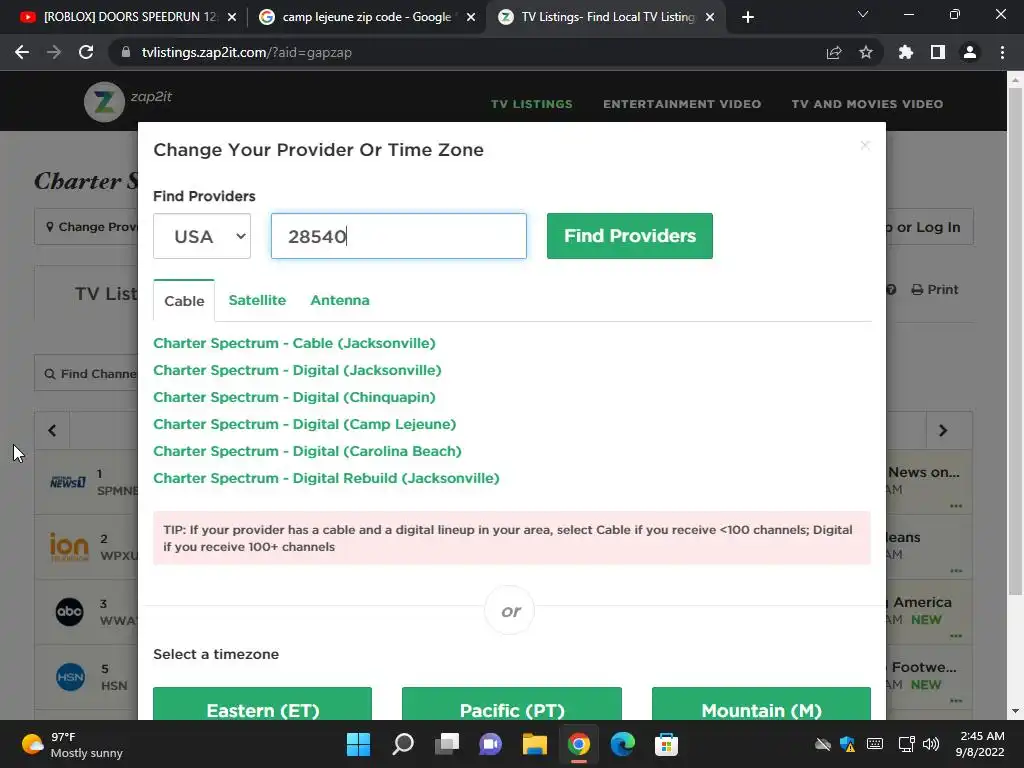Image resolution: width=1024 pixels, height=768 pixels.
Task: Switch to the Satellite tab
Action: click(257, 300)
